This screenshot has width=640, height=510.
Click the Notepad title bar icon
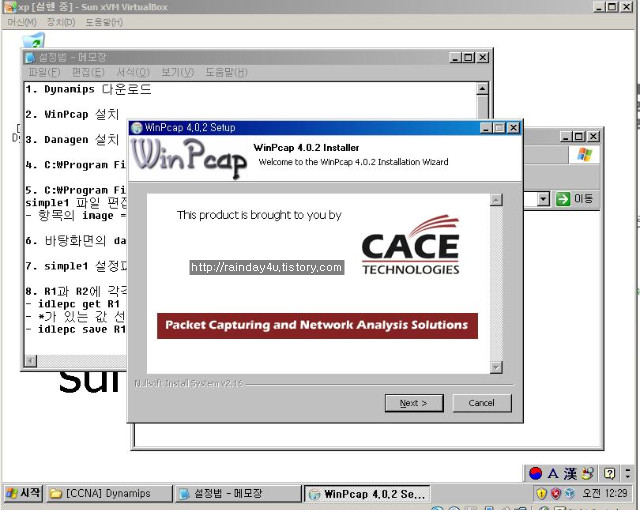click(x=30, y=58)
